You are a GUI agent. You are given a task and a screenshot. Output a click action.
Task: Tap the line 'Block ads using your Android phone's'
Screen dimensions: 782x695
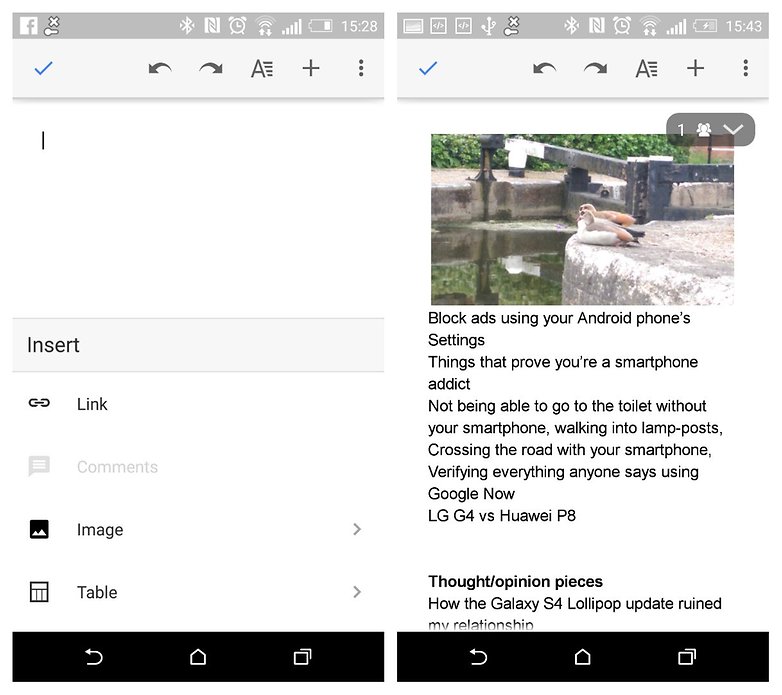click(x=559, y=318)
